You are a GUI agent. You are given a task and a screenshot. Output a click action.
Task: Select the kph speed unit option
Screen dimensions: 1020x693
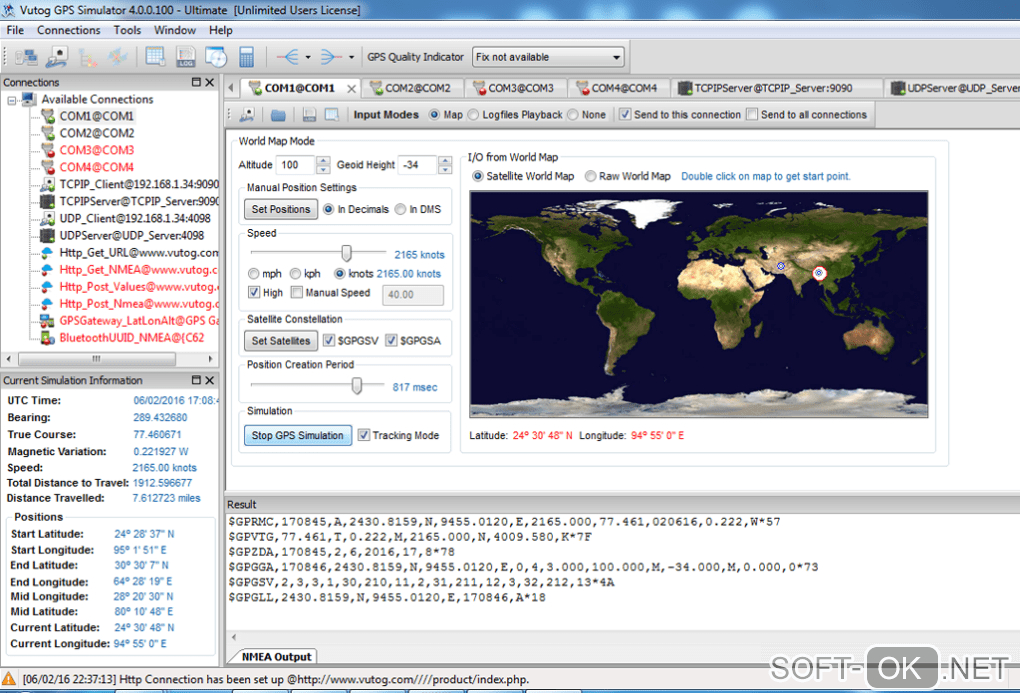(x=296, y=273)
